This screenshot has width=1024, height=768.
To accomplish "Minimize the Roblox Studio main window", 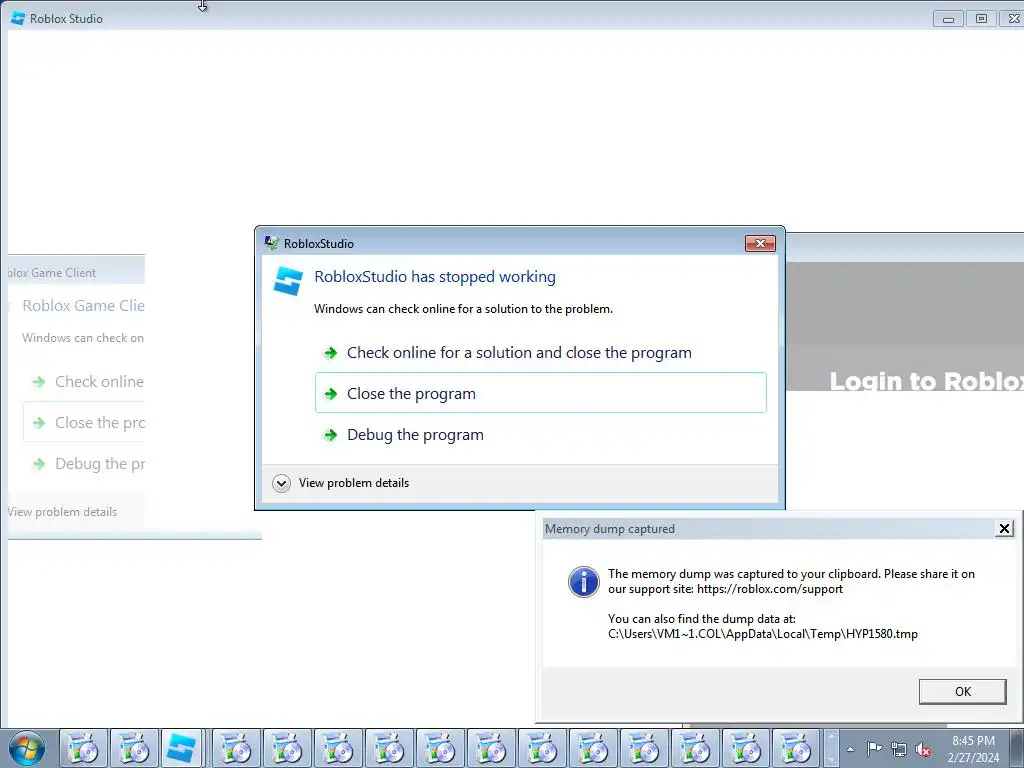I will 948,19.
